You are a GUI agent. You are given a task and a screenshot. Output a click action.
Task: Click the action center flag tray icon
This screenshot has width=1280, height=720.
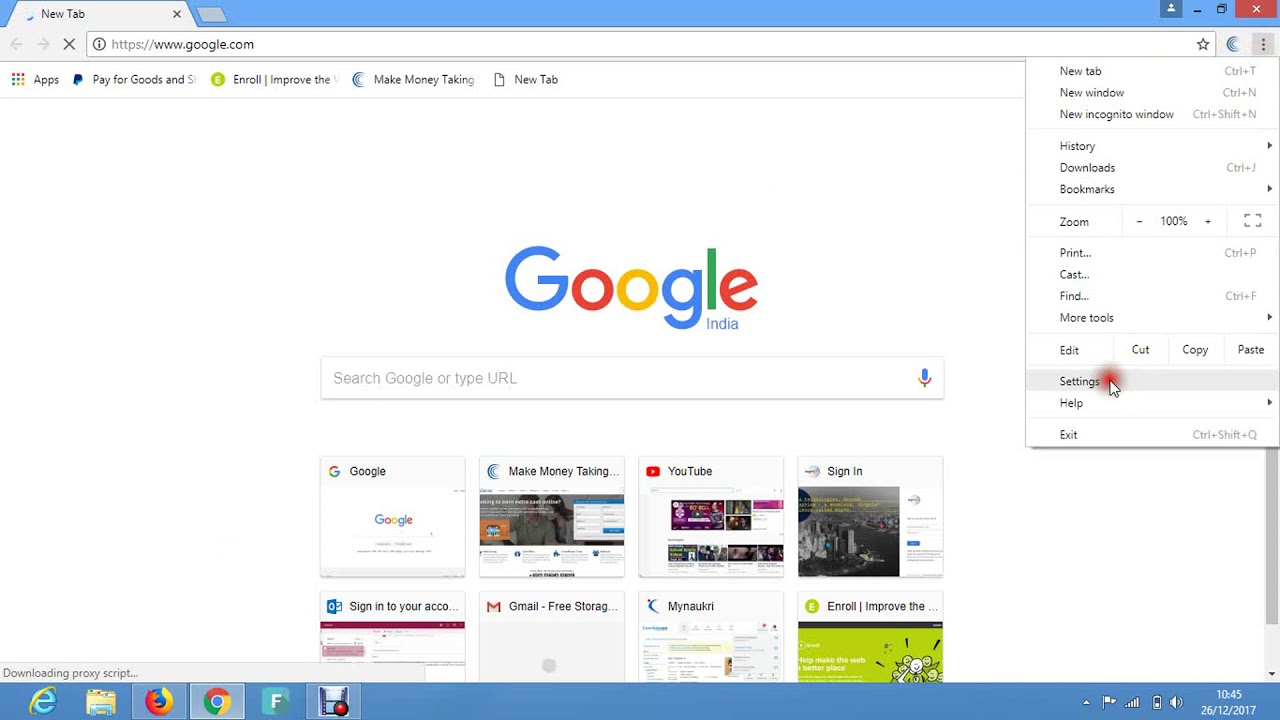(x=1109, y=702)
